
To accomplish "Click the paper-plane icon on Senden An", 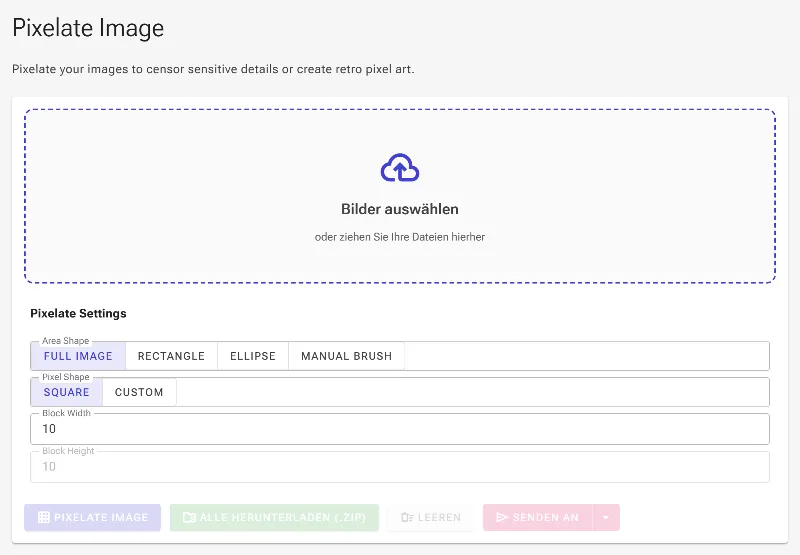I will 502,517.
